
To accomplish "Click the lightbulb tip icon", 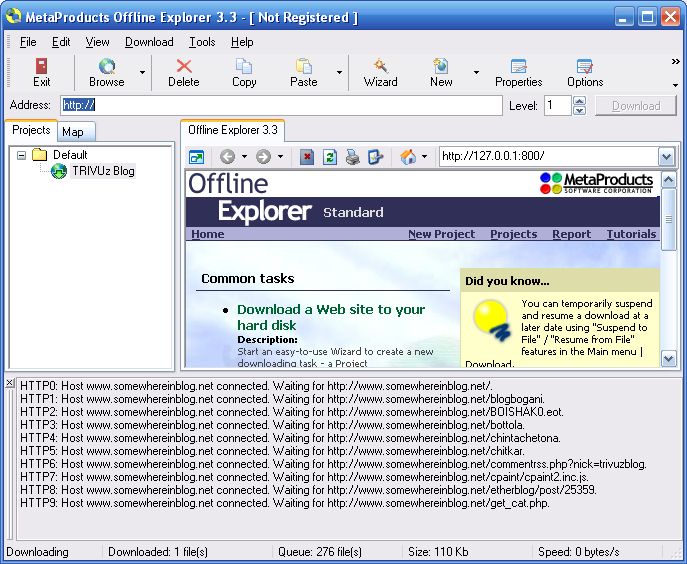I will pos(492,320).
